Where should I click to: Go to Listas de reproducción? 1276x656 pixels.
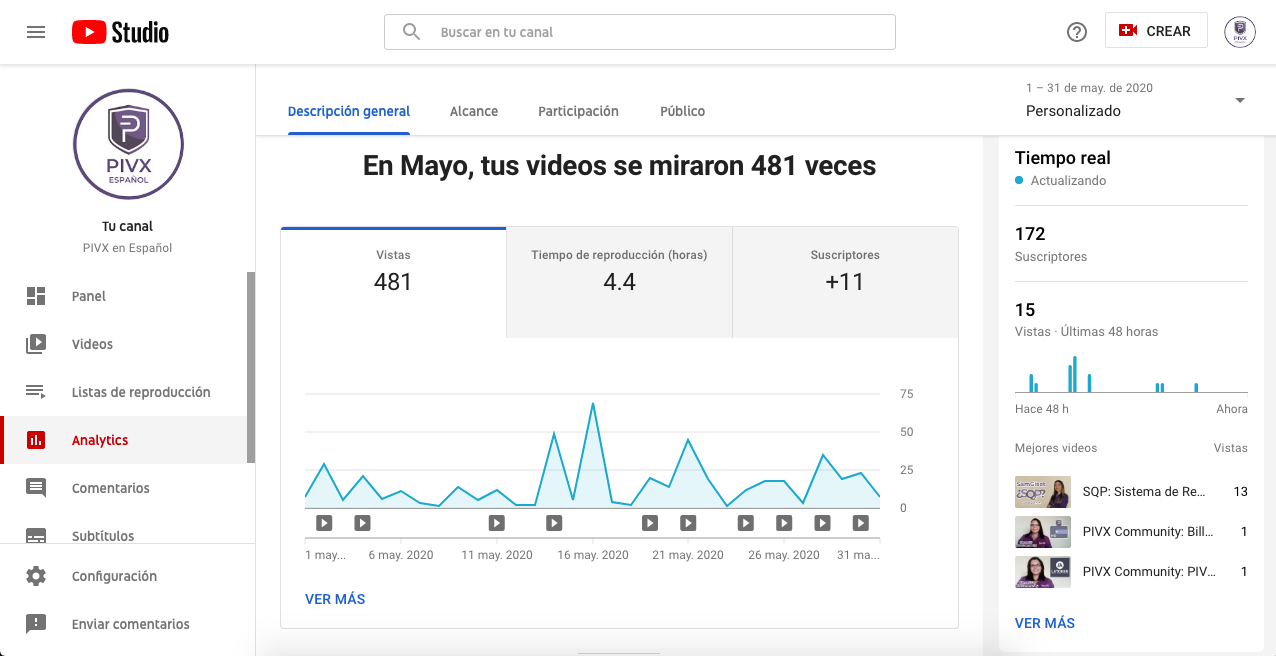click(124, 392)
